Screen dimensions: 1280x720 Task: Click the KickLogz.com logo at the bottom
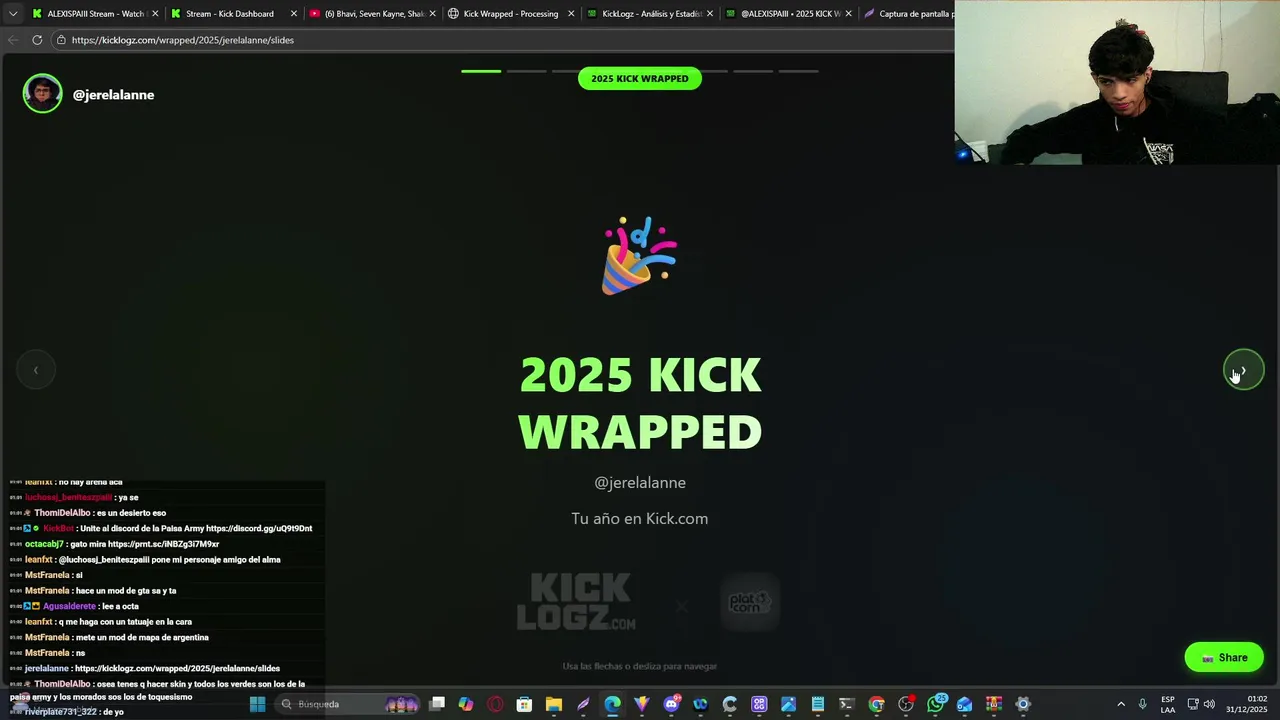point(576,602)
